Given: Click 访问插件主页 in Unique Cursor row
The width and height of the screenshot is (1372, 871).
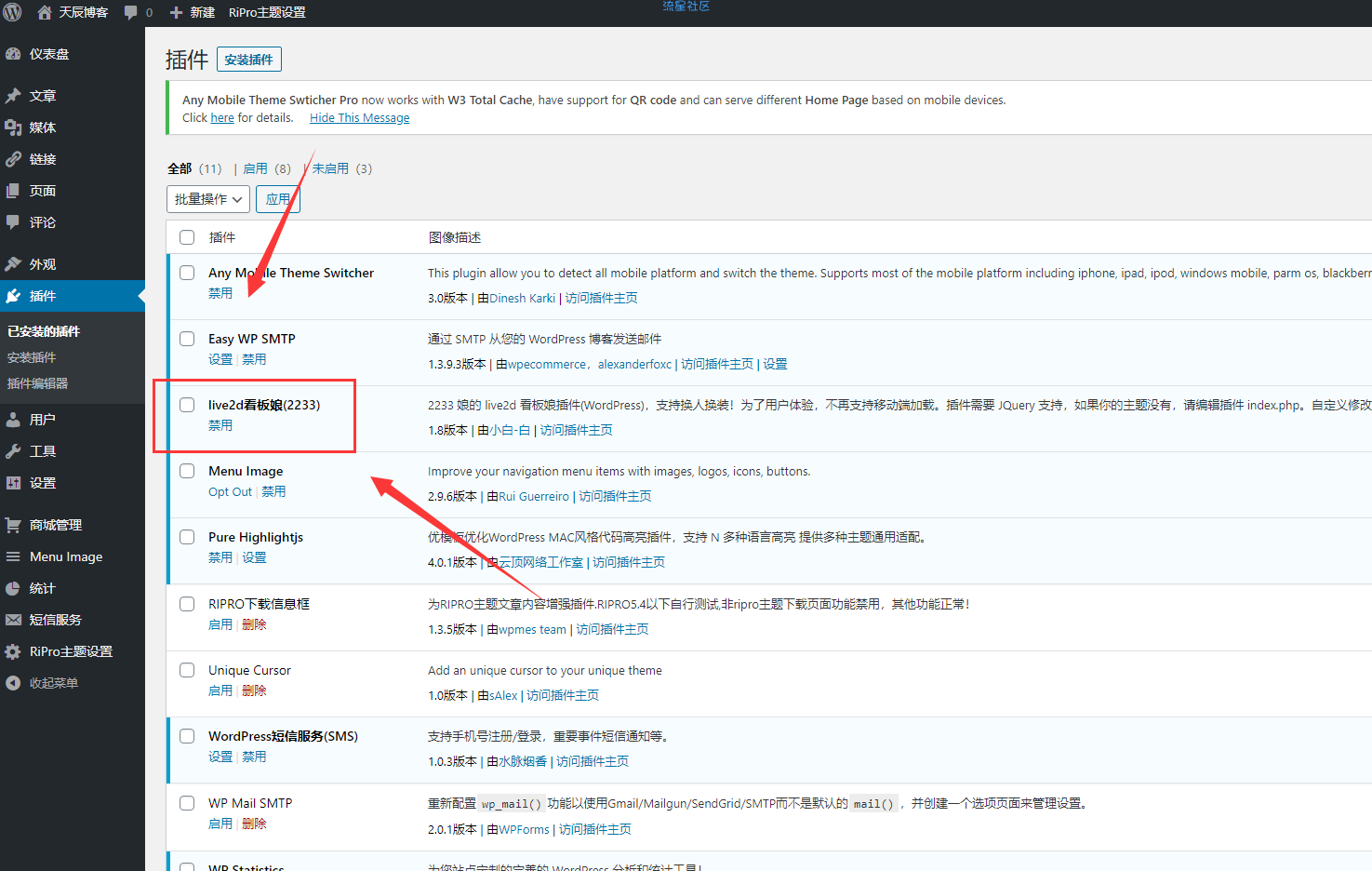Looking at the screenshot, I should click(563, 695).
